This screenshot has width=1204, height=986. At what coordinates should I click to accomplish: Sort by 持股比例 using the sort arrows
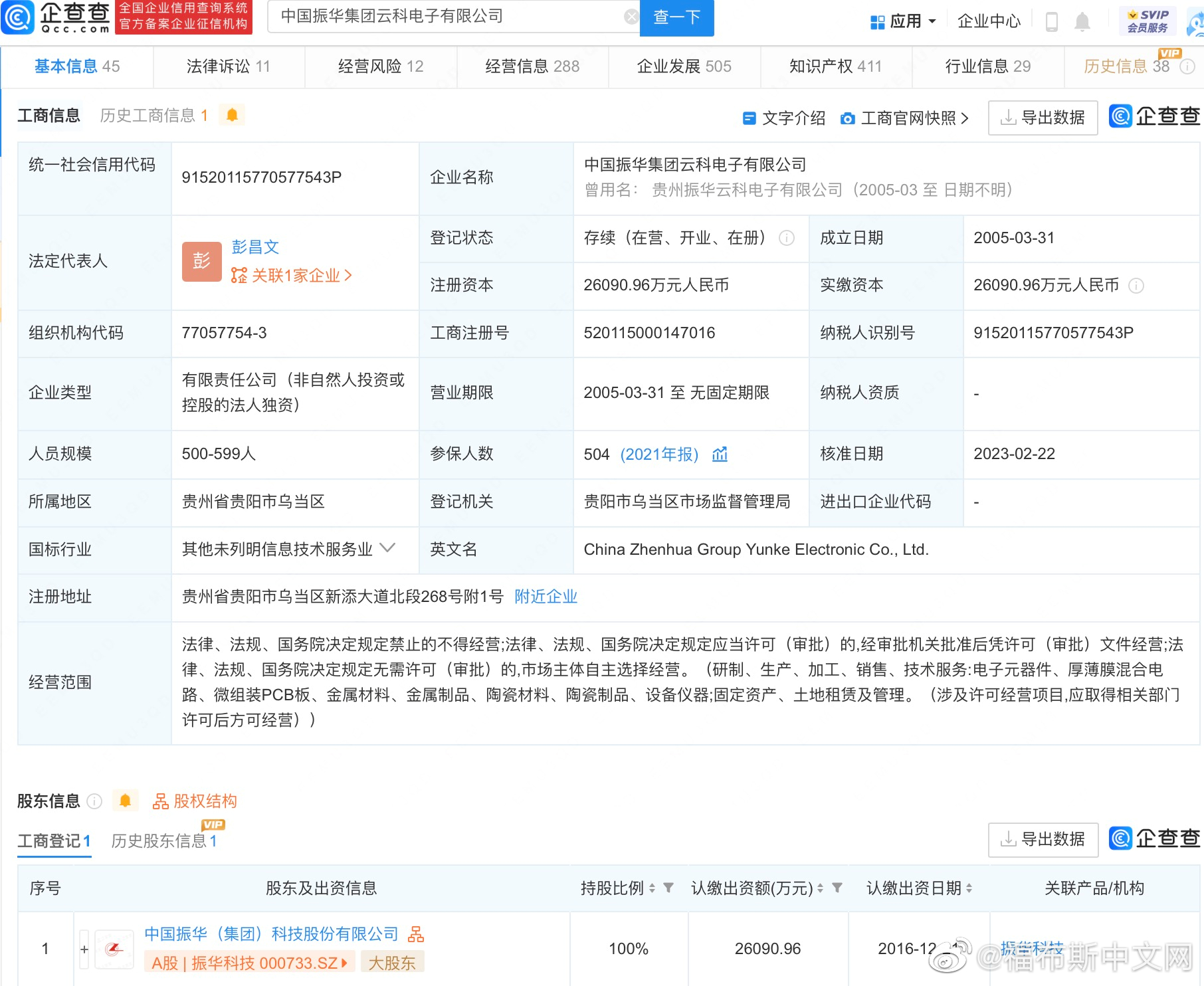[652, 888]
